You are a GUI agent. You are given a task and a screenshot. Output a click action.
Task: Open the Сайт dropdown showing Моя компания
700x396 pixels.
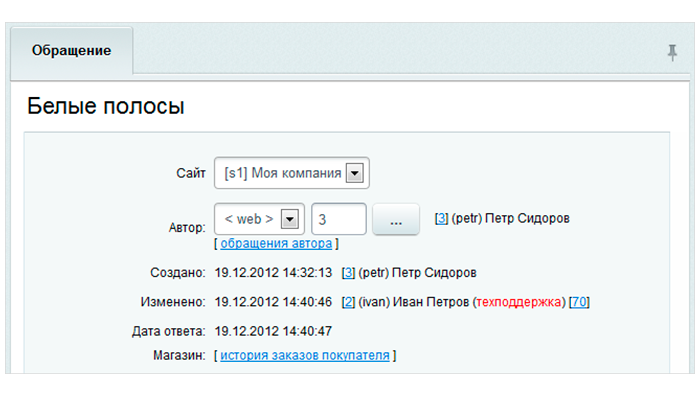pyautogui.click(x=292, y=173)
